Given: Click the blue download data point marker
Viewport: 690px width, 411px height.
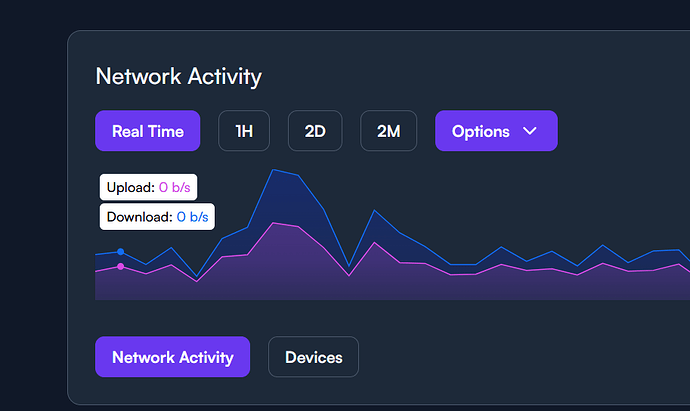Looking at the screenshot, I should pyautogui.click(x=121, y=252).
